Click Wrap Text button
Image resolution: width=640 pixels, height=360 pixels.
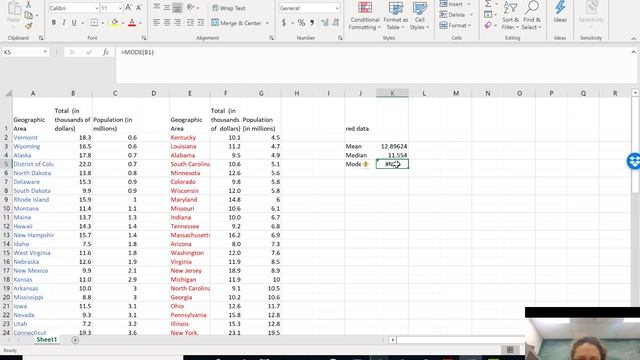coord(229,8)
